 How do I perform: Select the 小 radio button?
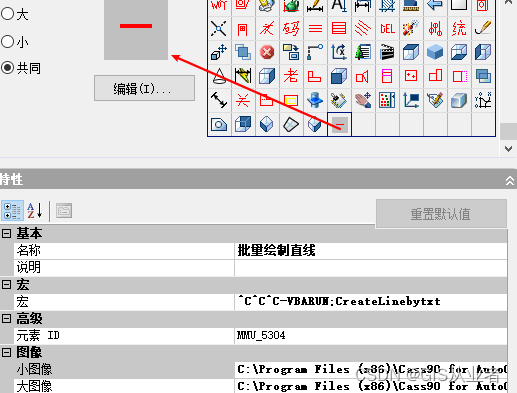[7, 42]
